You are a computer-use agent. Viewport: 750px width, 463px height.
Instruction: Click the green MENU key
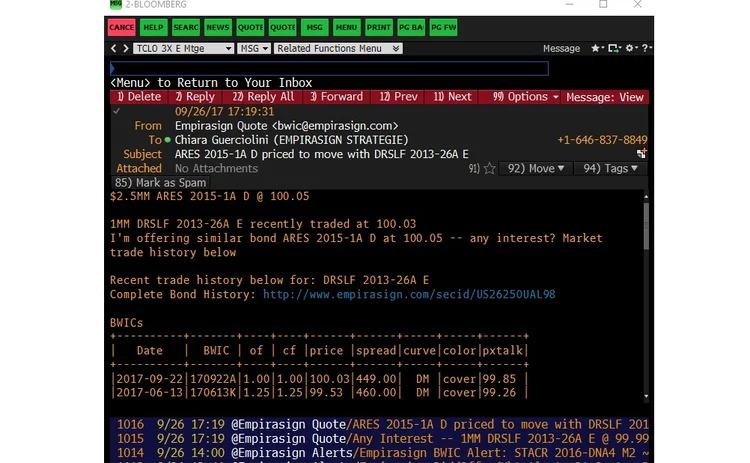click(346, 27)
